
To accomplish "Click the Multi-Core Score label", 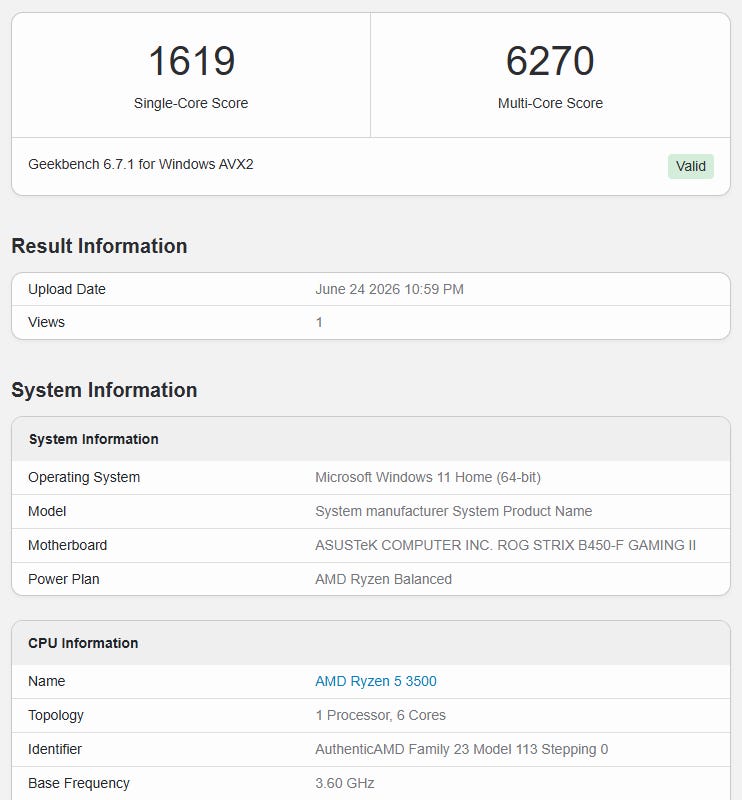I will point(550,103).
